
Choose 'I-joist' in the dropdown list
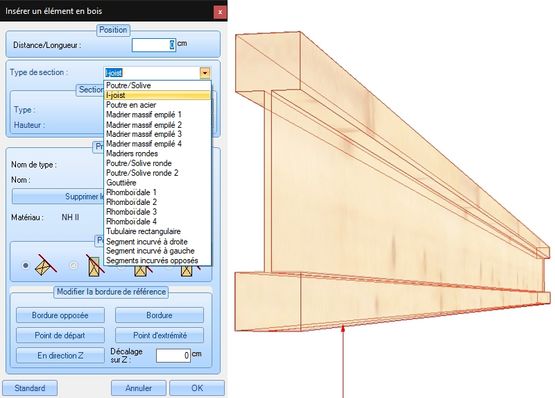click(158, 95)
